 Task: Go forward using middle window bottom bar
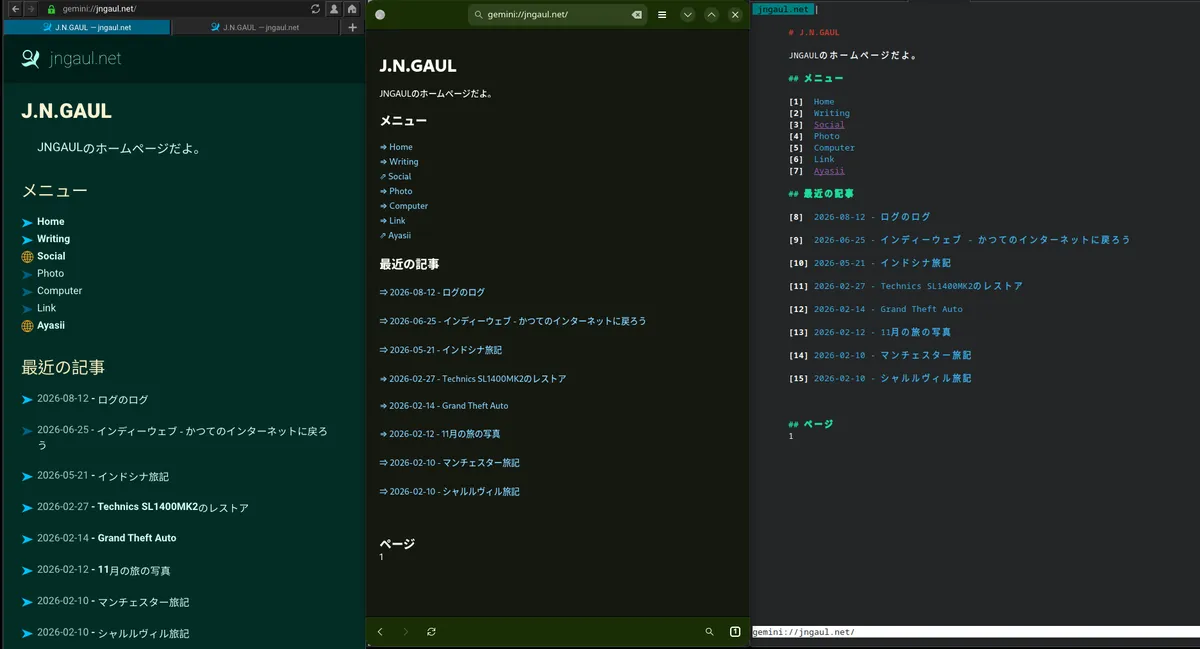click(x=405, y=632)
